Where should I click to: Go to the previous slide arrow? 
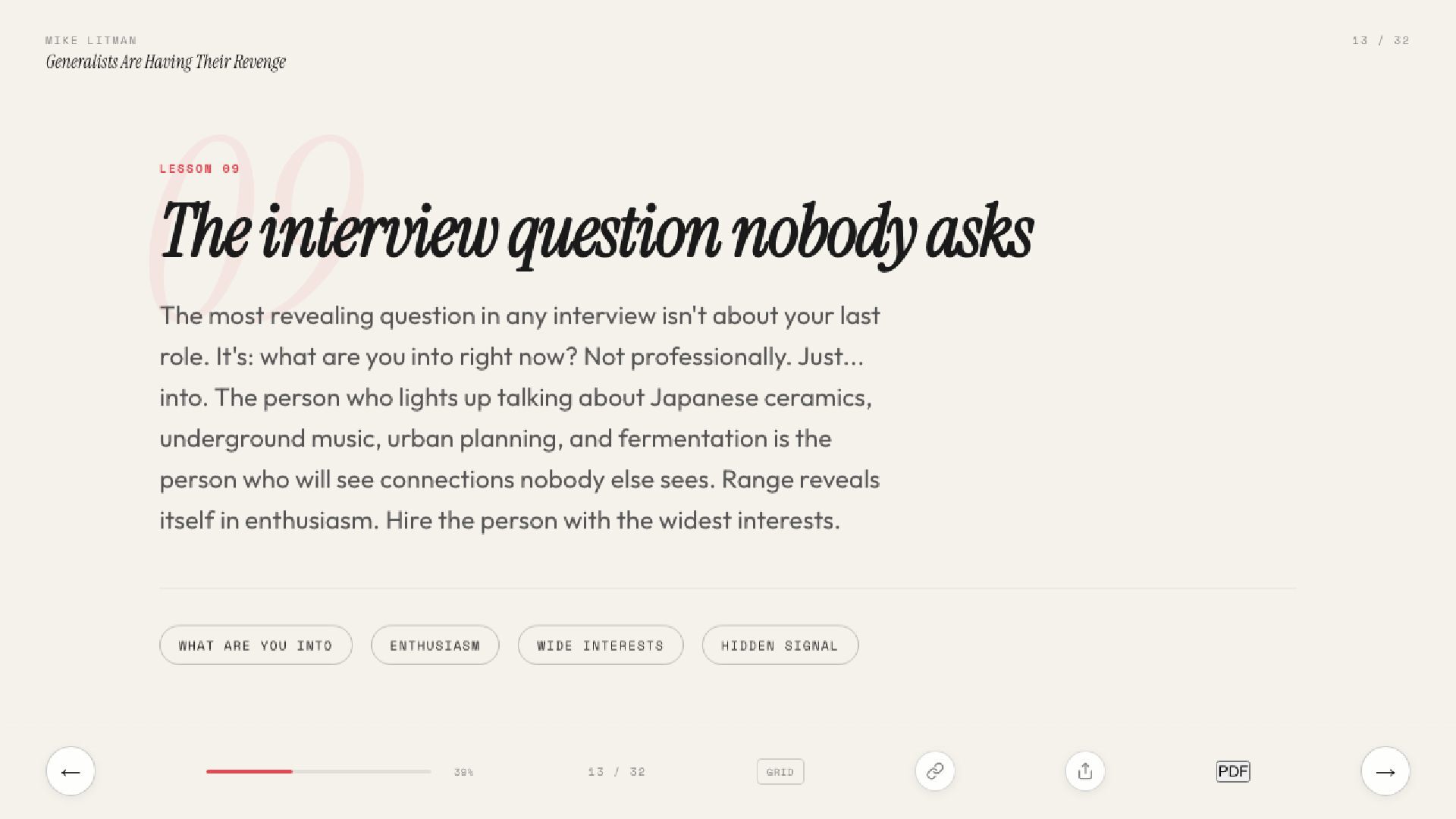tap(71, 771)
